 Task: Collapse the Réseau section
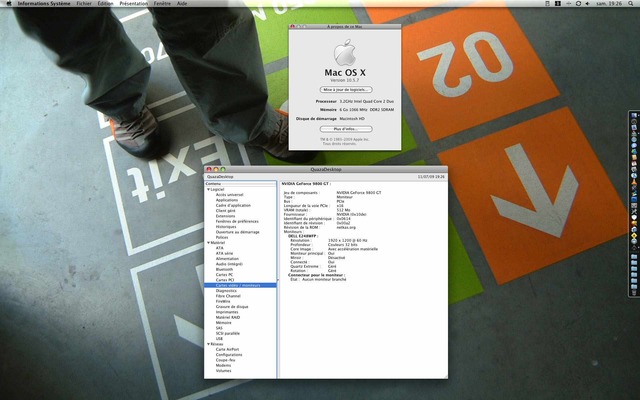pyautogui.click(x=209, y=344)
